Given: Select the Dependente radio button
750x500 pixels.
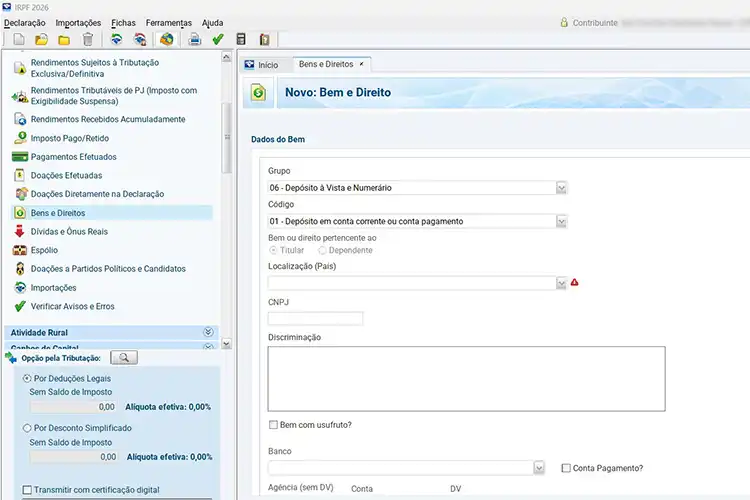Looking at the screenshot, I should click(322, 250).
